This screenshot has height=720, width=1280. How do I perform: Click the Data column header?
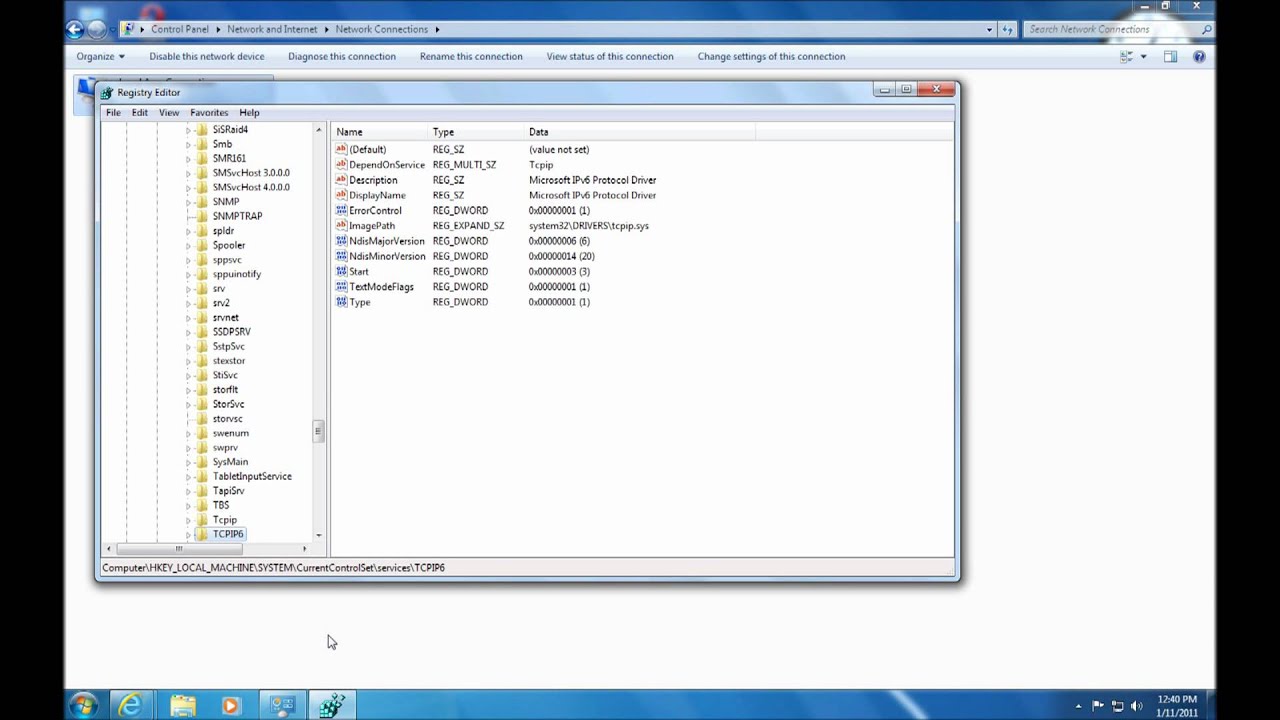[x=639, y=132]
